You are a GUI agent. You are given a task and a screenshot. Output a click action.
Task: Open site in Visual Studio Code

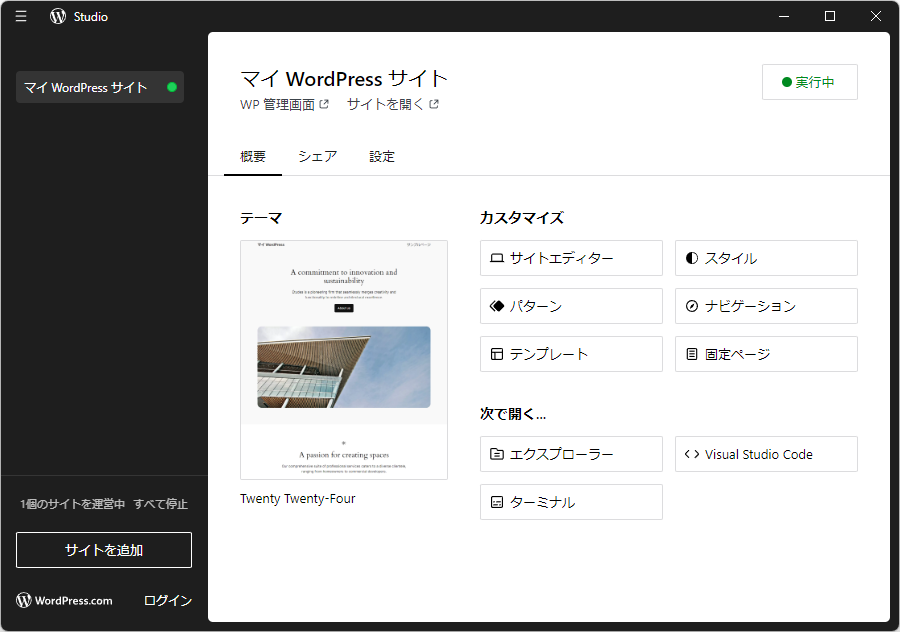(765, 454)
